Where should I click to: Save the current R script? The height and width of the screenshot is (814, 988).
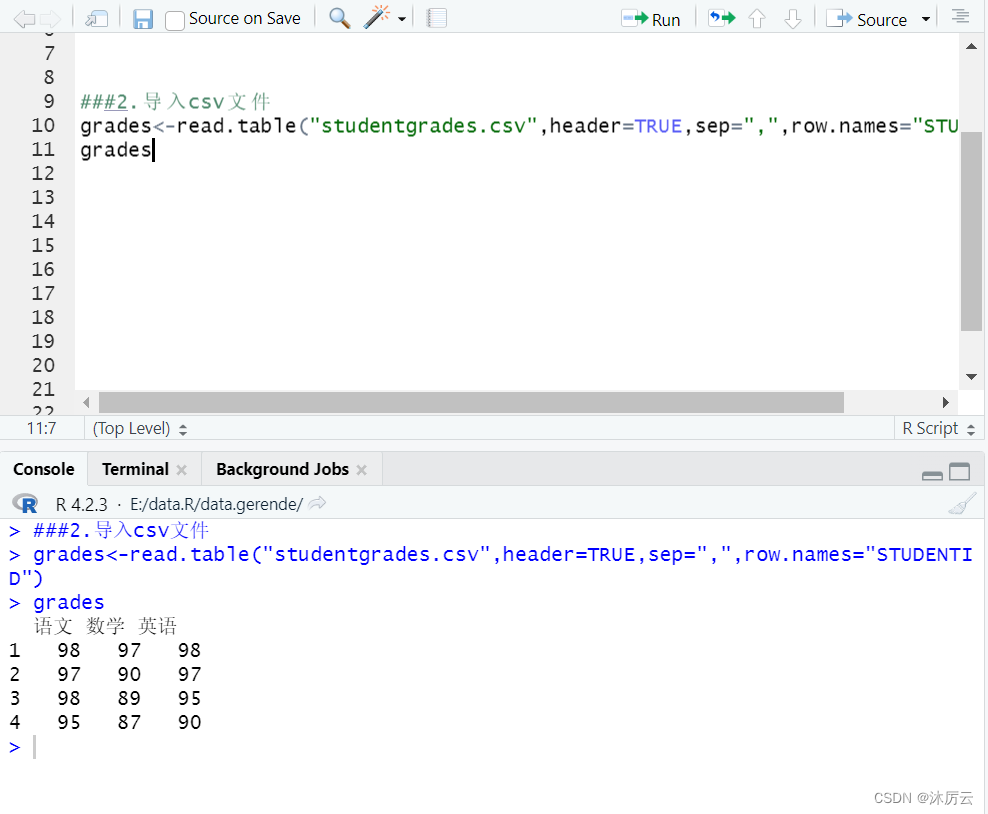pyautogui.click(x=143, y=17)
